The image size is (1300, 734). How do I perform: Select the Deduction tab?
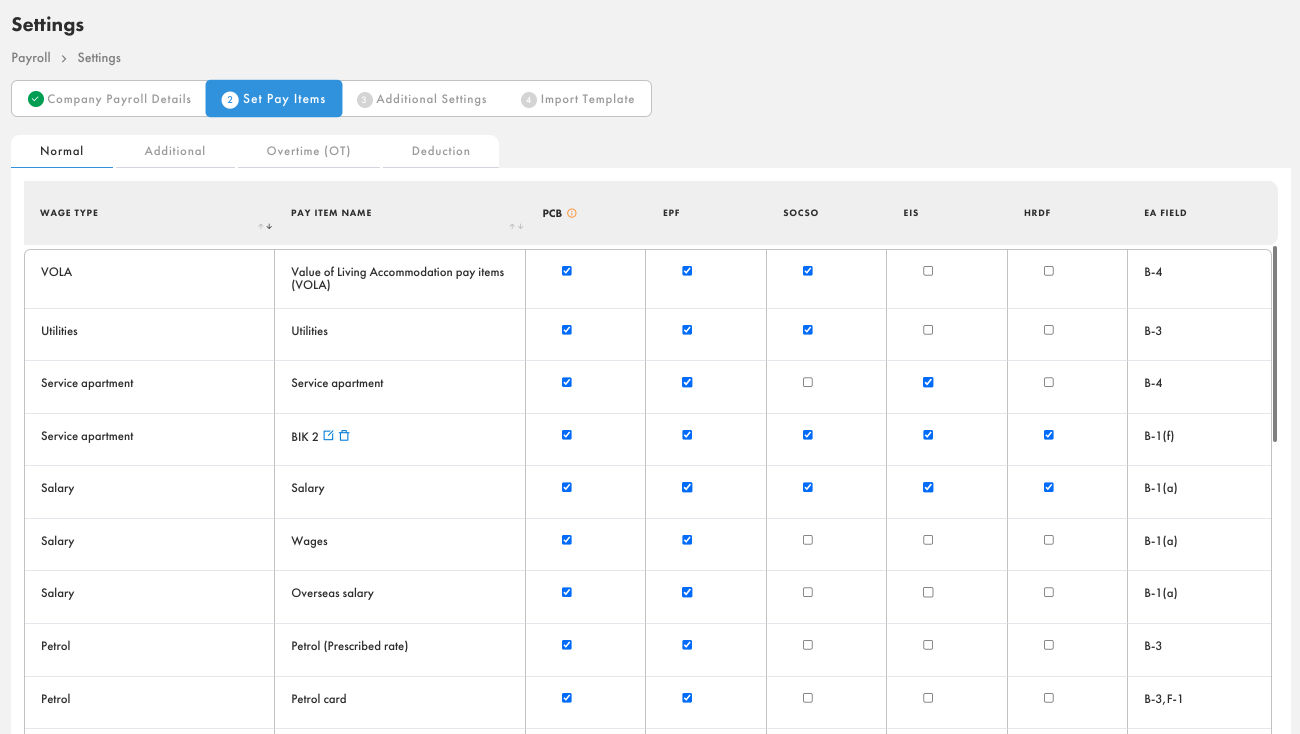pyautogui.click(x=441, y=151)
